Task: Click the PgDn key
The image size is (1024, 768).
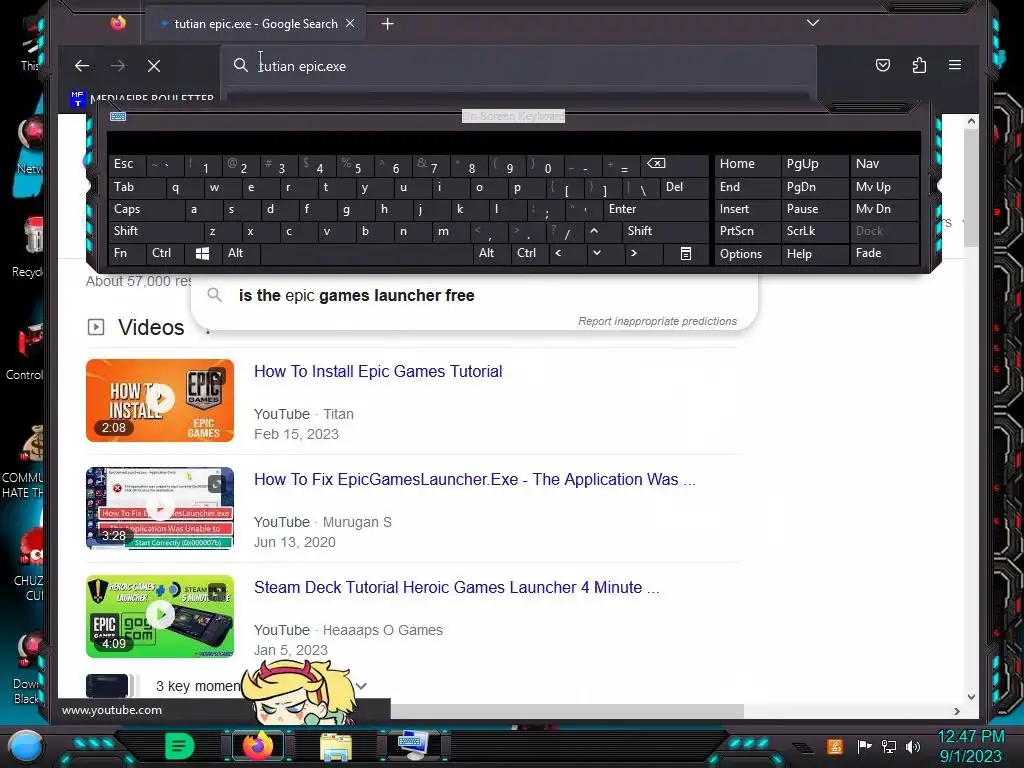Action: click(x=814, y=187)
